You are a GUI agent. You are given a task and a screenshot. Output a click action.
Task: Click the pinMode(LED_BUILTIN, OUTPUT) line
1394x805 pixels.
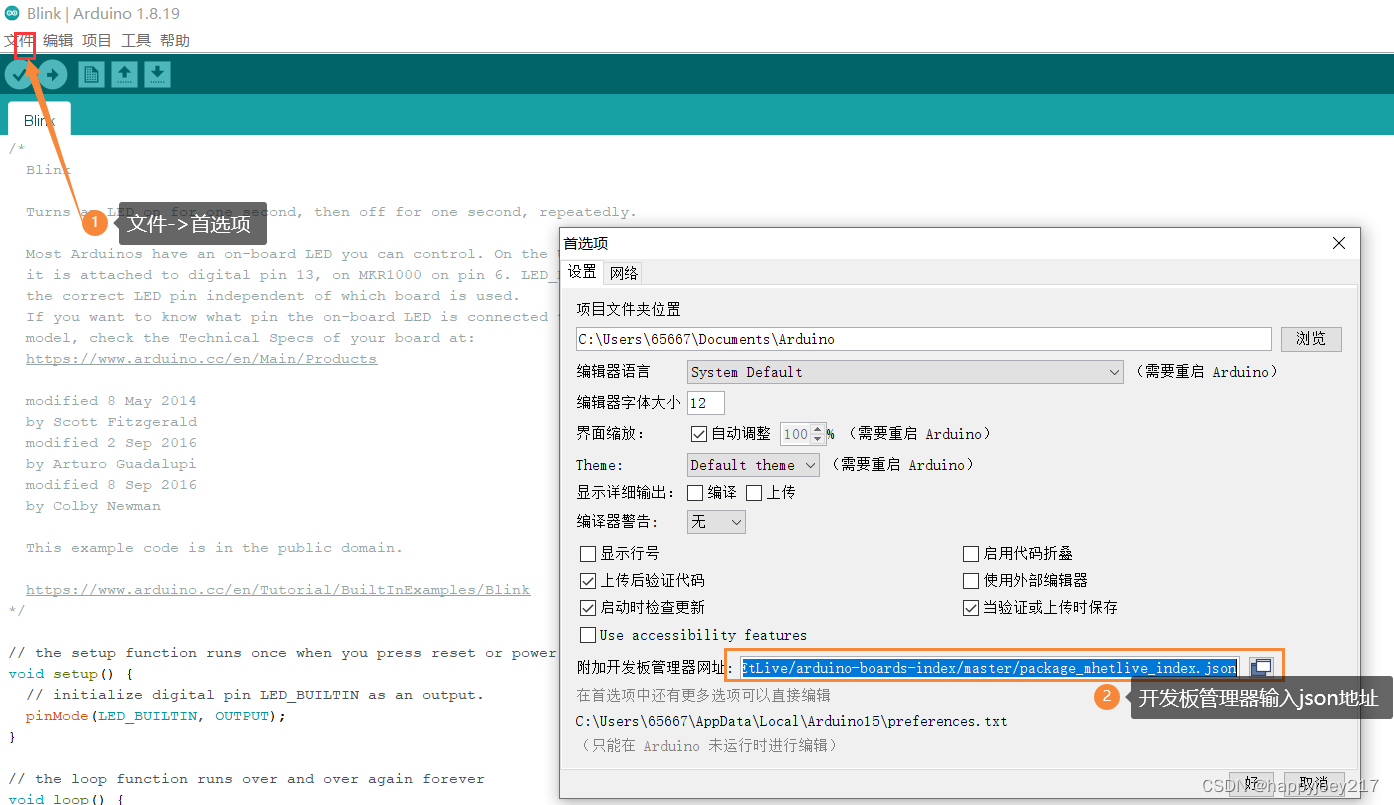(x=155, y=716)
